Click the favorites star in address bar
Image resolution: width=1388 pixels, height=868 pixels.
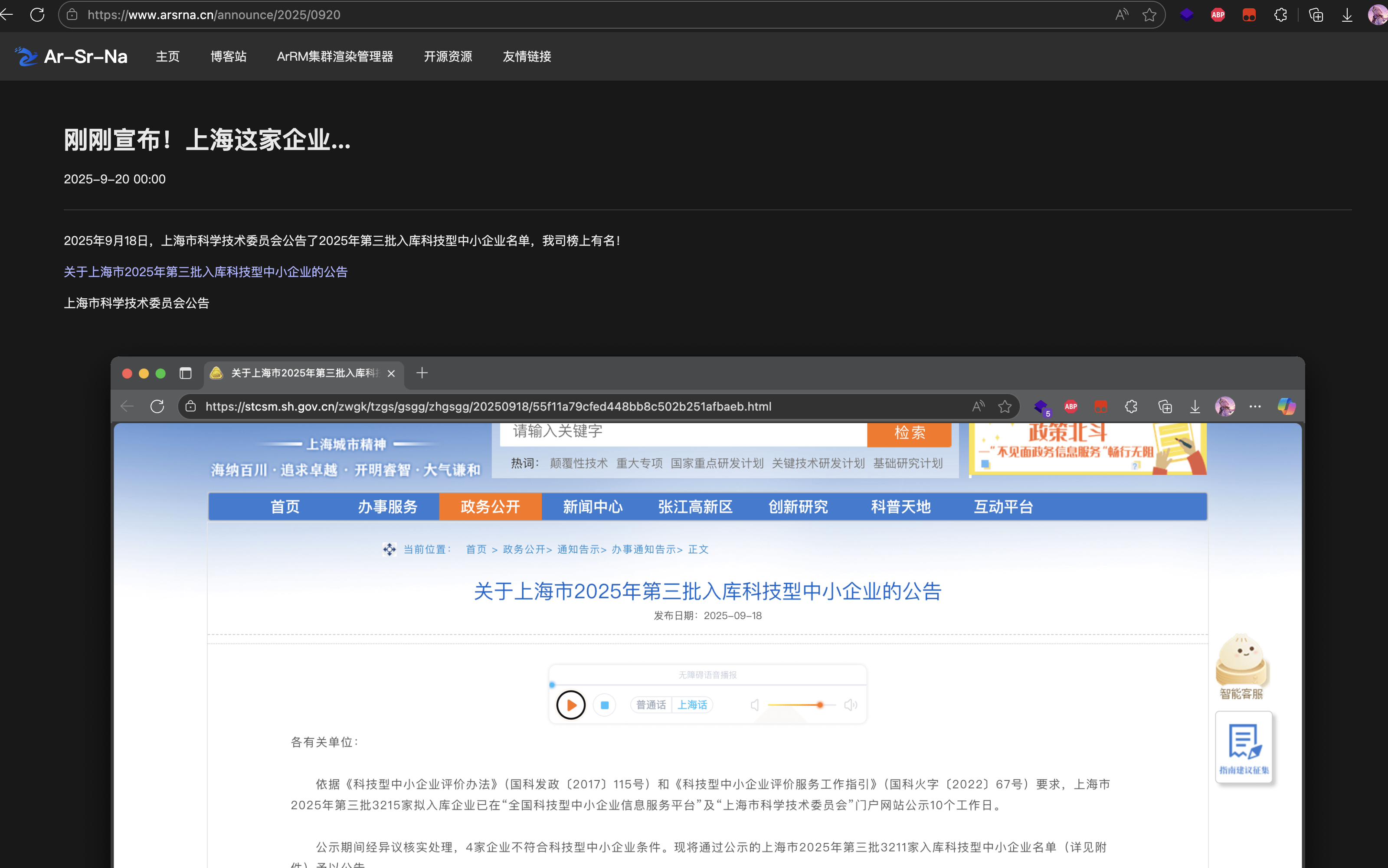tap(1149, 15)
